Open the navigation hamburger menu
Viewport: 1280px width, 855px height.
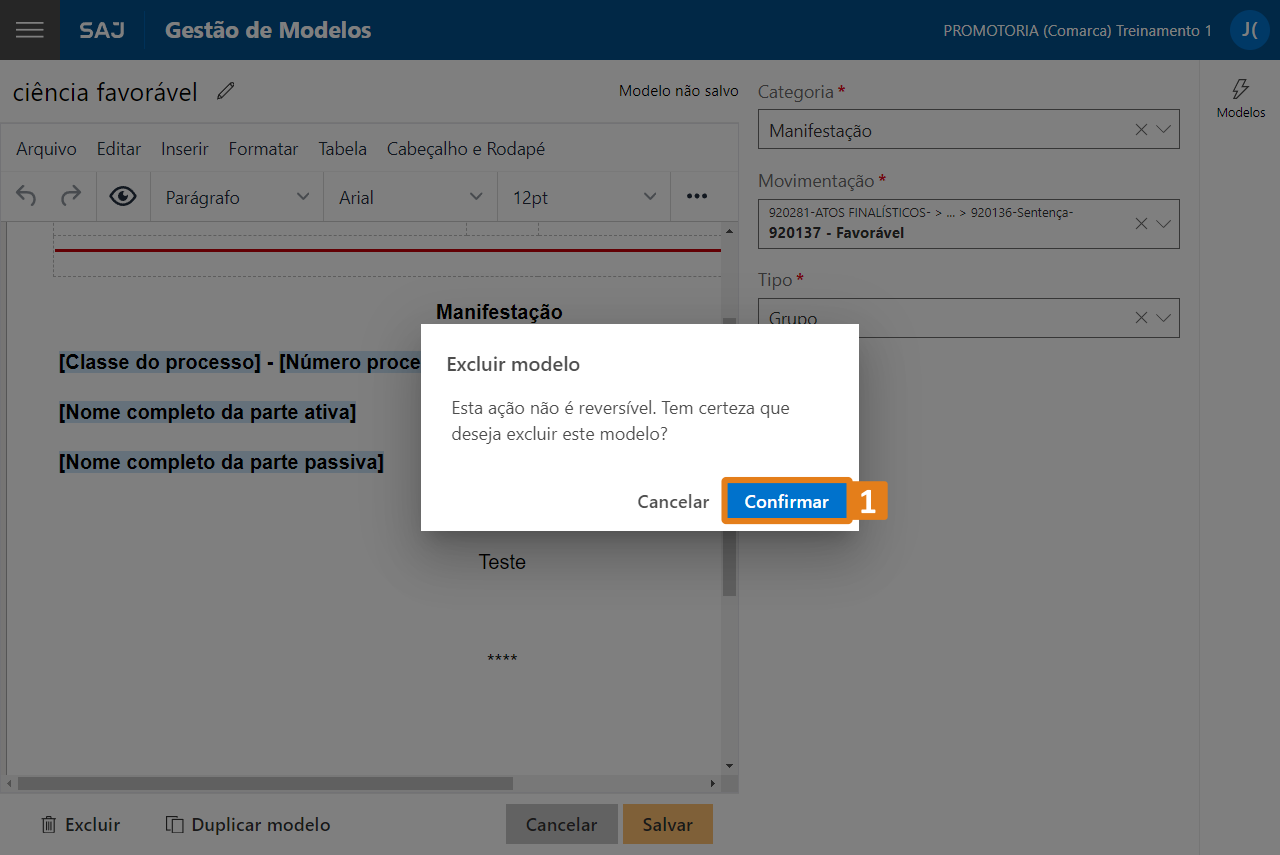click(29, 29)
